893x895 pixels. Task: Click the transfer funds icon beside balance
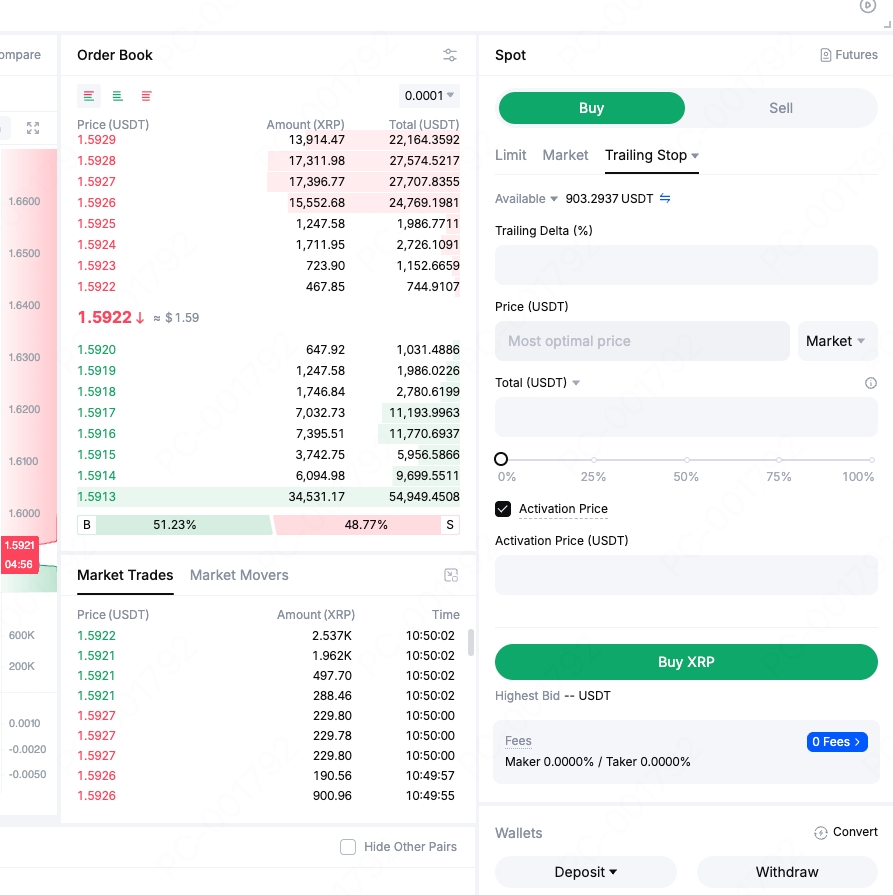click(x=665, y=199)
